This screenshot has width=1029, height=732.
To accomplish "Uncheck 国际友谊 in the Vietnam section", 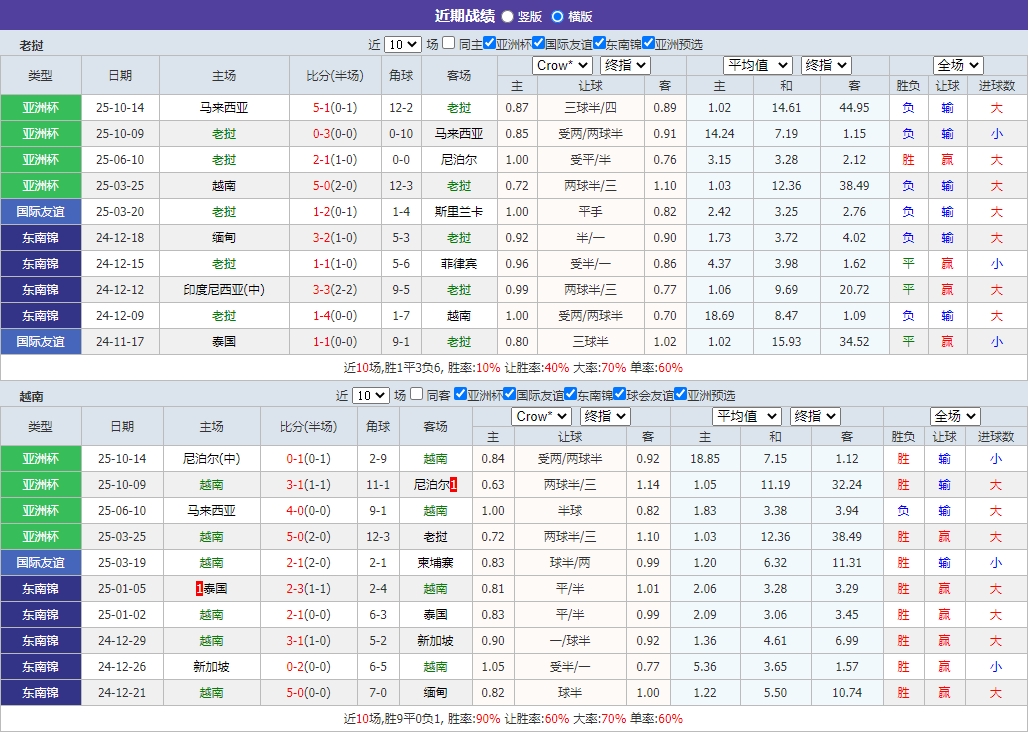I will coord(508,394).
